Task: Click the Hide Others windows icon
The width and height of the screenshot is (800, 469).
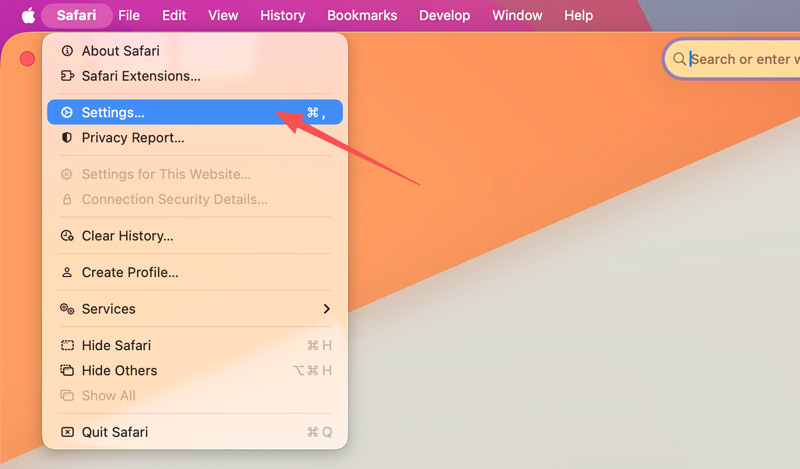Action: [x=67, y=371]
